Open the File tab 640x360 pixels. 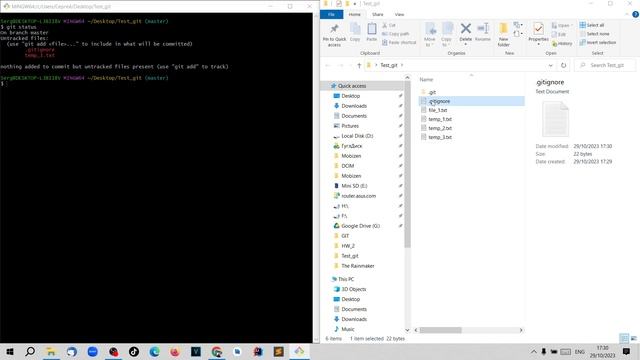[331, 14]
